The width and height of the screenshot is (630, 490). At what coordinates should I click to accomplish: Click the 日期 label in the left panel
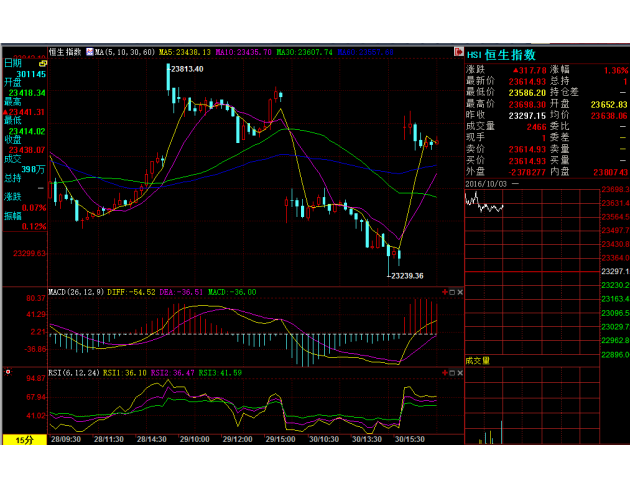[x=13, y=63]
